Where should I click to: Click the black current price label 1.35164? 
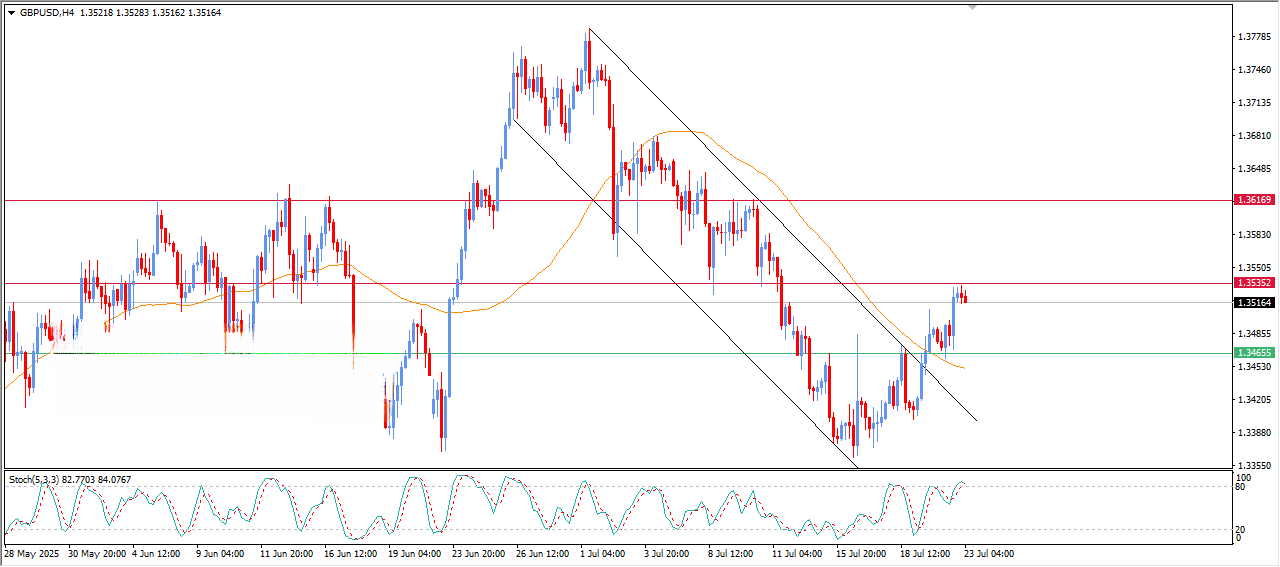[x=1254, y=302]
